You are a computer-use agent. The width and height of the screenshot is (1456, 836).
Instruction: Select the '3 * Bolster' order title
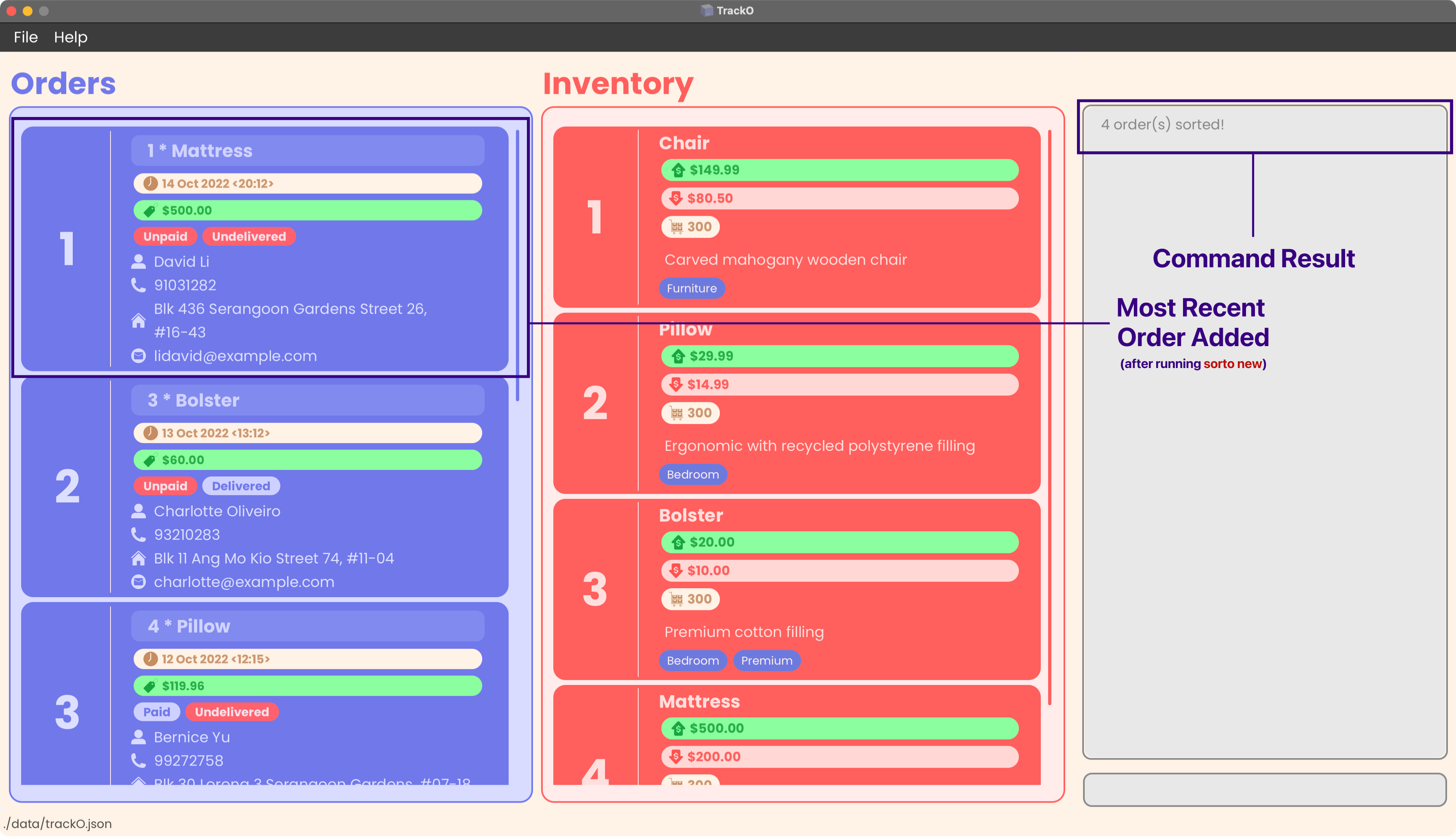click(x=193, y=400)
